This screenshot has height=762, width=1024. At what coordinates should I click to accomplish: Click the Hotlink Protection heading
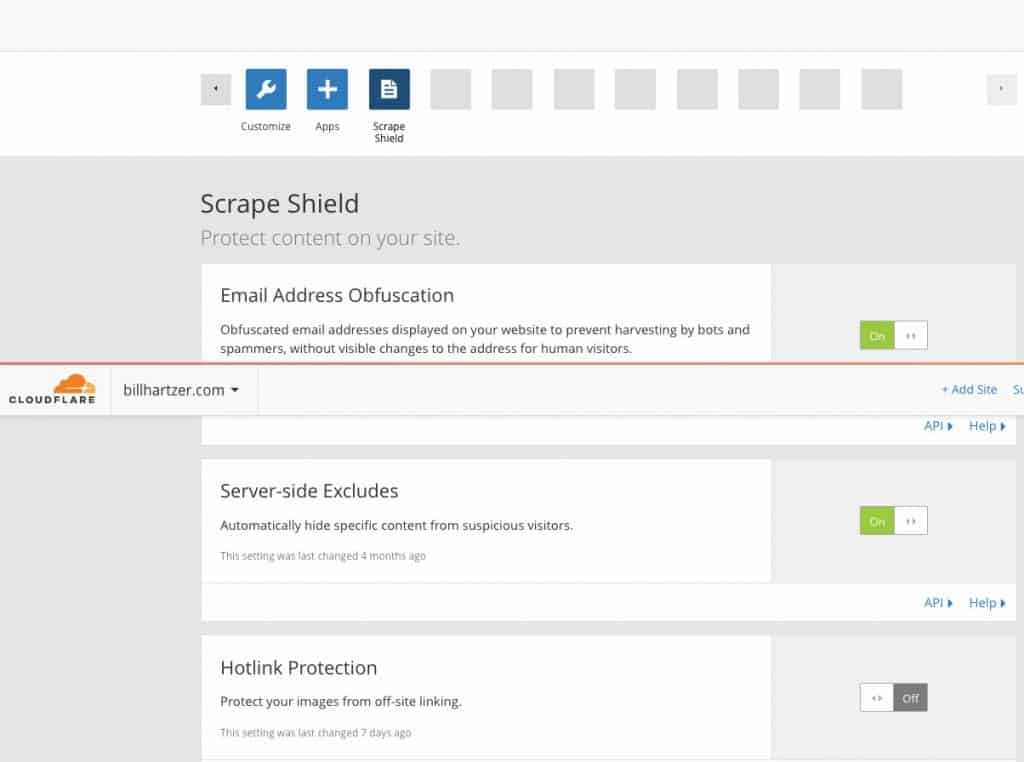coord(298,667)
